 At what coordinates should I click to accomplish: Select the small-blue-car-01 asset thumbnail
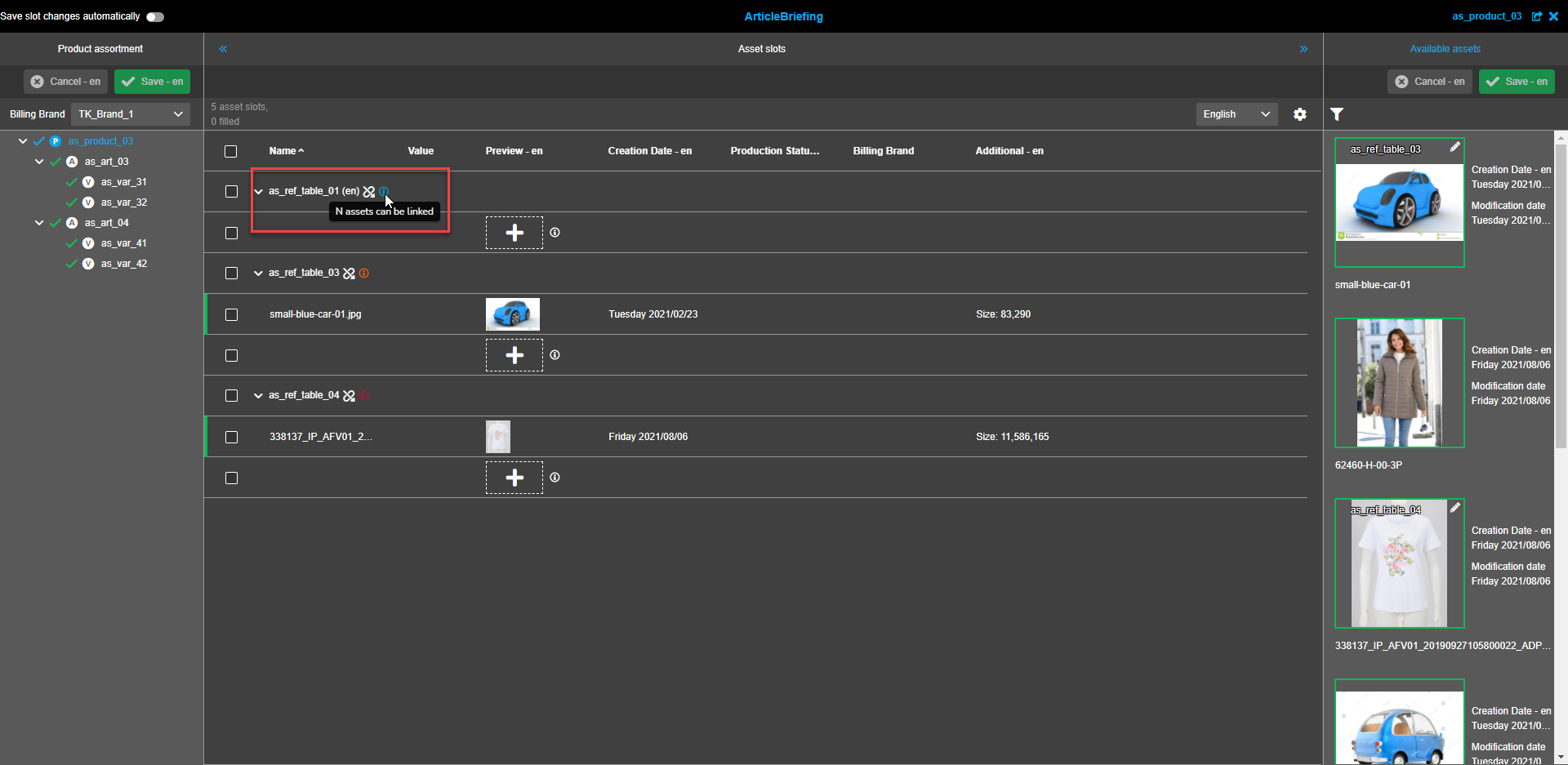tap(1399, 206)
